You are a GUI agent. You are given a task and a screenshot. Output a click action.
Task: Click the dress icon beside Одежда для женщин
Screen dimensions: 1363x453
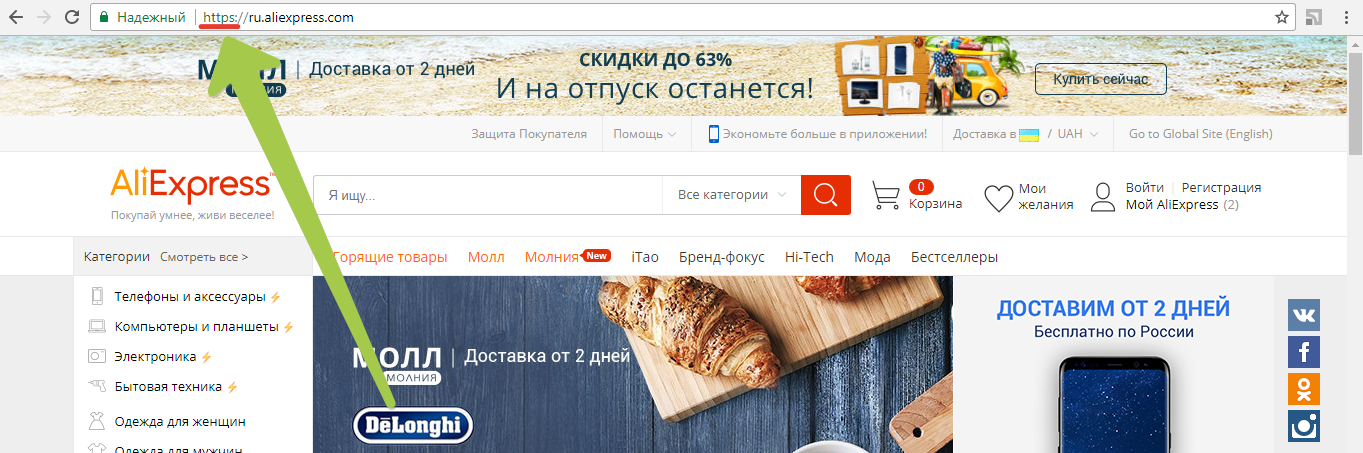point(97,421)
